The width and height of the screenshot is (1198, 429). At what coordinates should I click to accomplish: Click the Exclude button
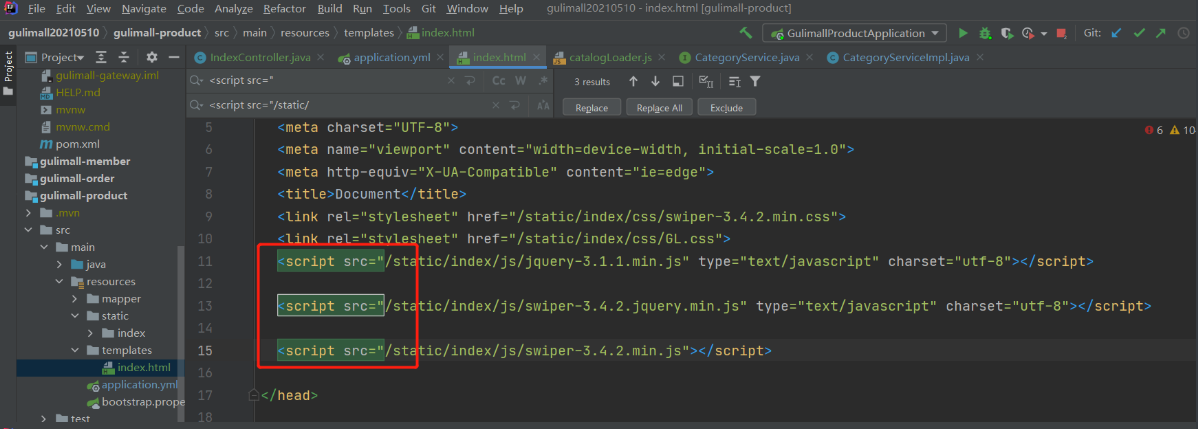pos(726,107)
